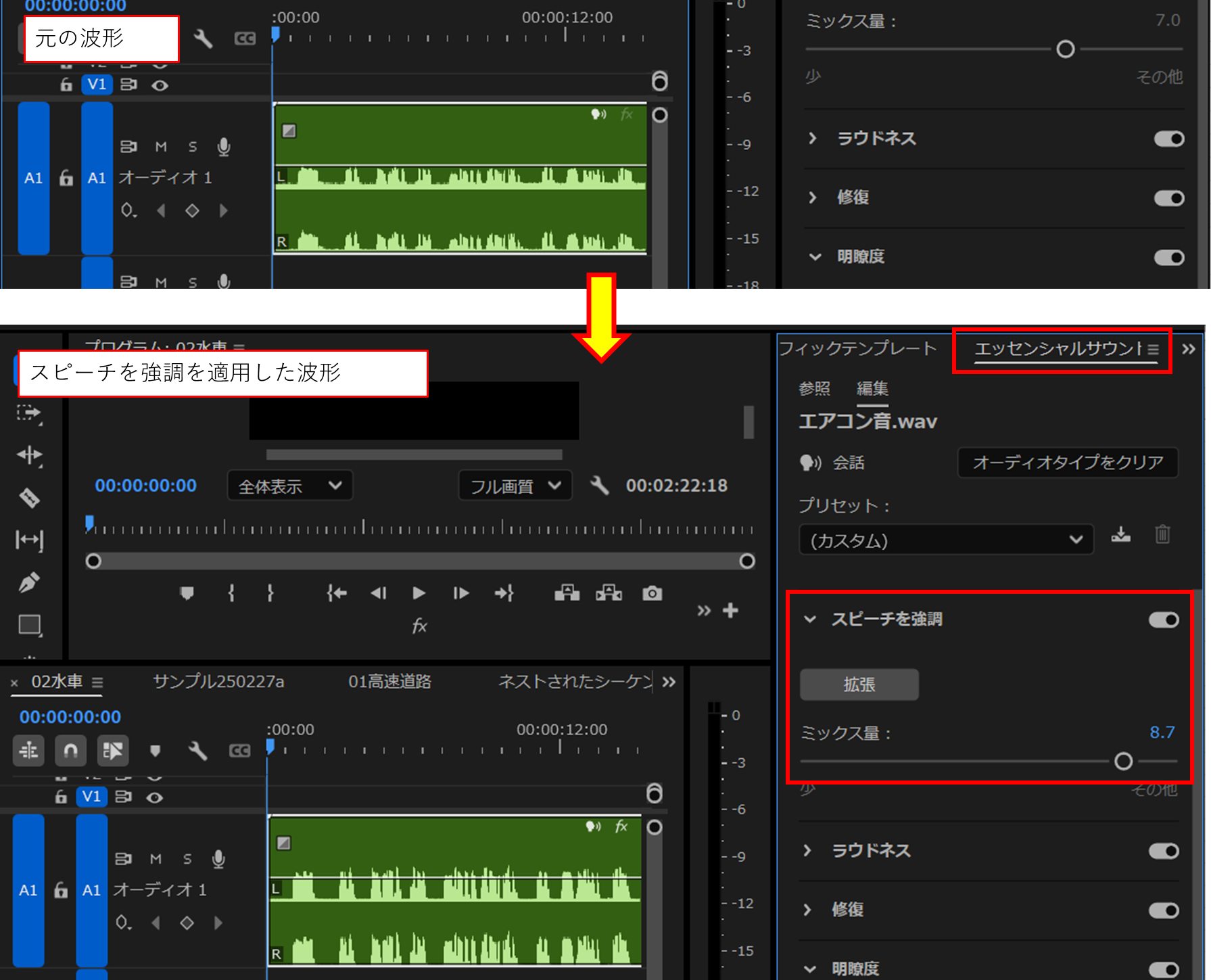This screenshot has height=980, width=1211.
Task: Open the 01高速道路 sequence tab
Action: pos(389,682)
